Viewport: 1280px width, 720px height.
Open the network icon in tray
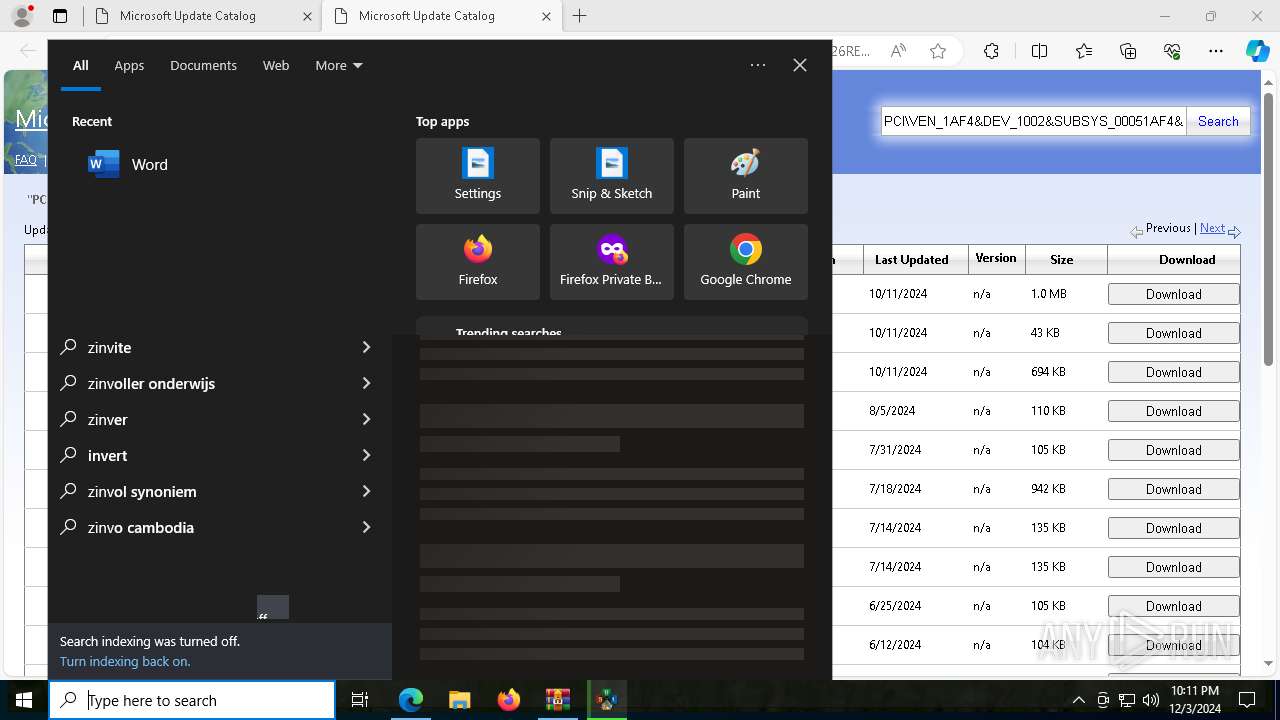(1127, 700)
